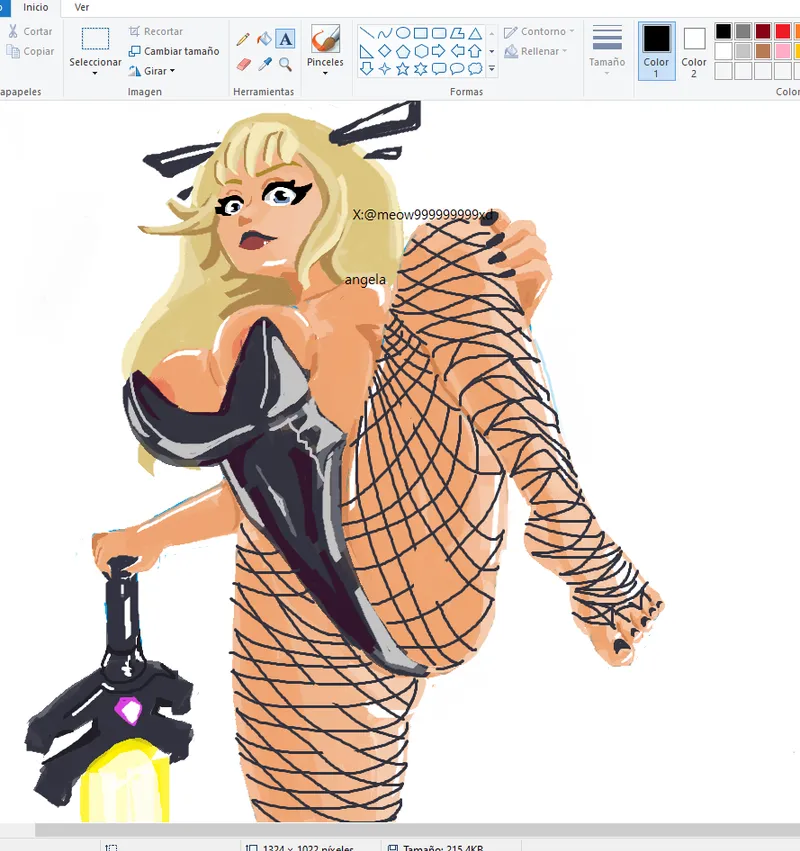Click the 'X:@meow999999999xd' text on canvas
The height and width of the screenshot is (851, 800).
[423, 215]
